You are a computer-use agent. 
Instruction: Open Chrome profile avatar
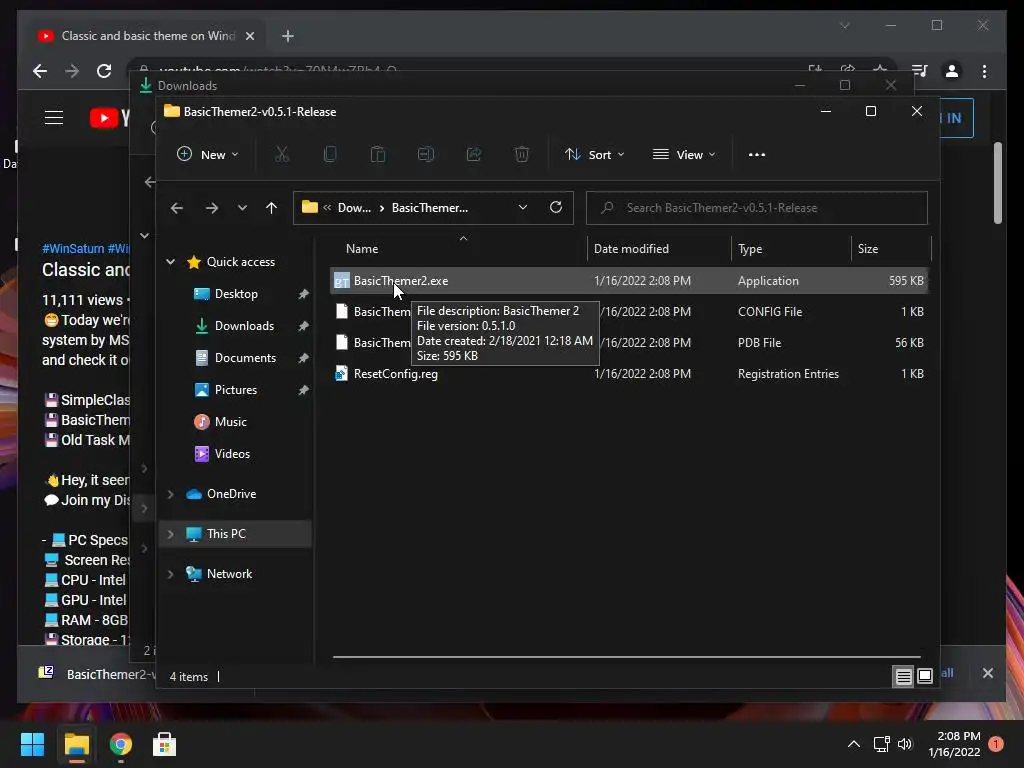(x=952, y=71)
